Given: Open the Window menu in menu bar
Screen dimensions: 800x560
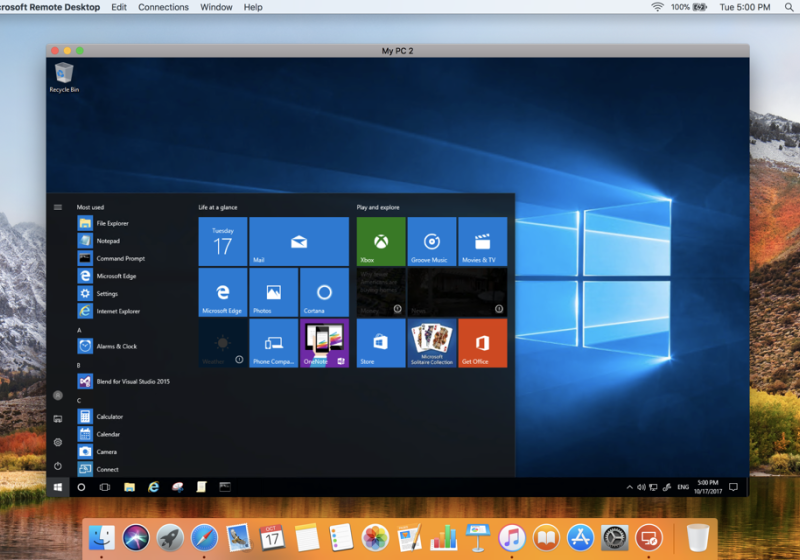Looking at the screenshot, I should (x=216, y=7).
